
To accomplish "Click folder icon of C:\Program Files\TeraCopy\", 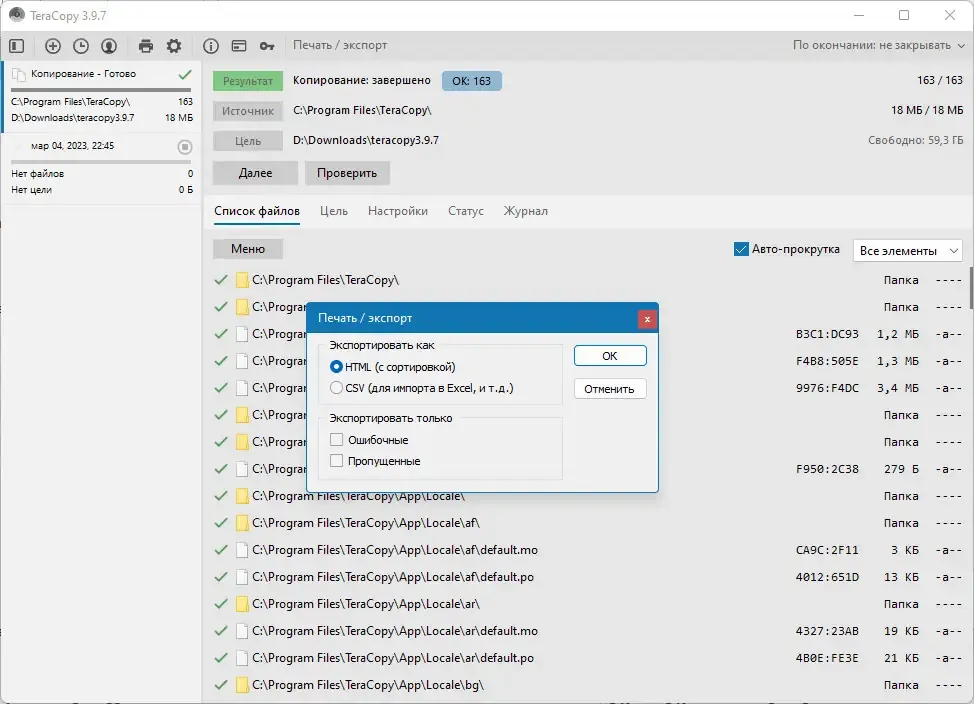I will pos(242,280).
